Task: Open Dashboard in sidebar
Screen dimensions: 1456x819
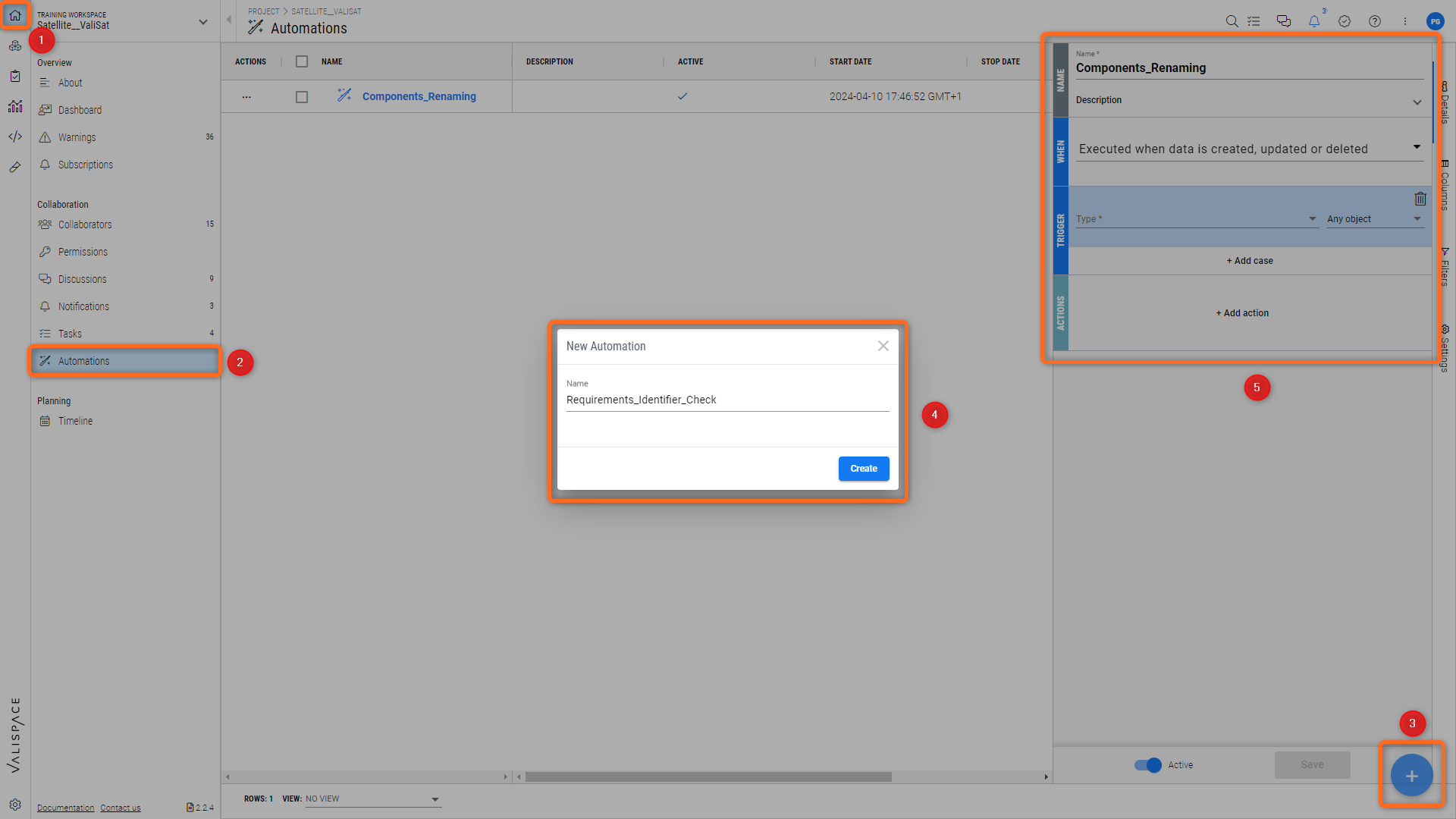Action: coord(126,110)
